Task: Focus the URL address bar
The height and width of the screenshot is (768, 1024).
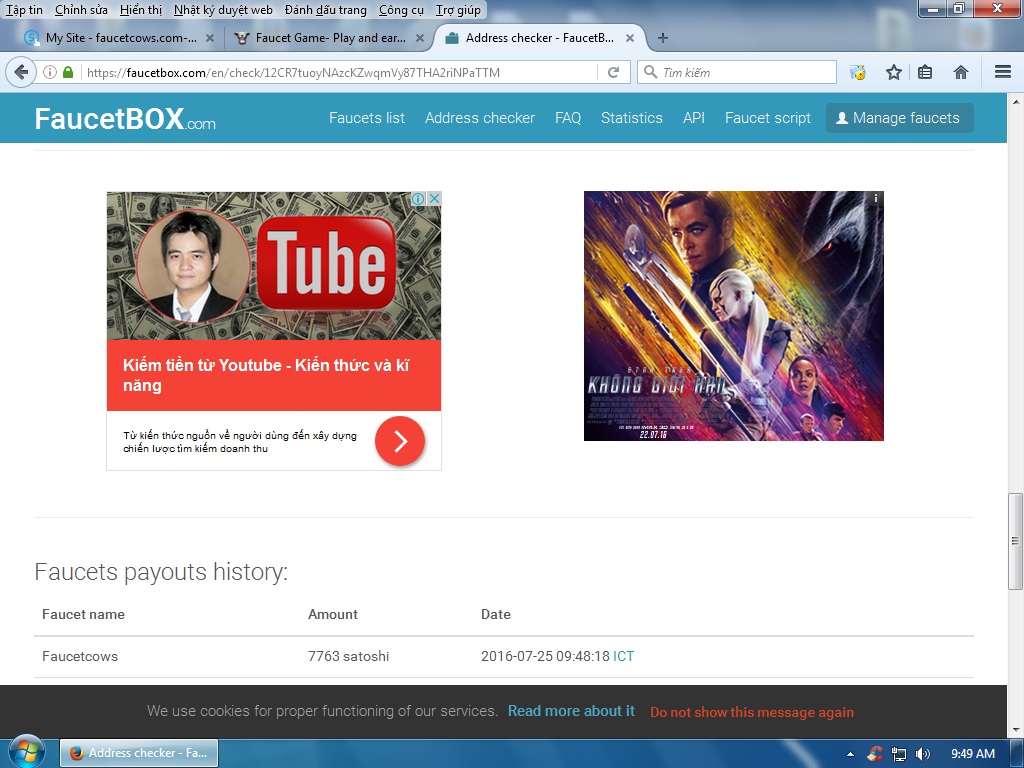Action: coord(340,72)
